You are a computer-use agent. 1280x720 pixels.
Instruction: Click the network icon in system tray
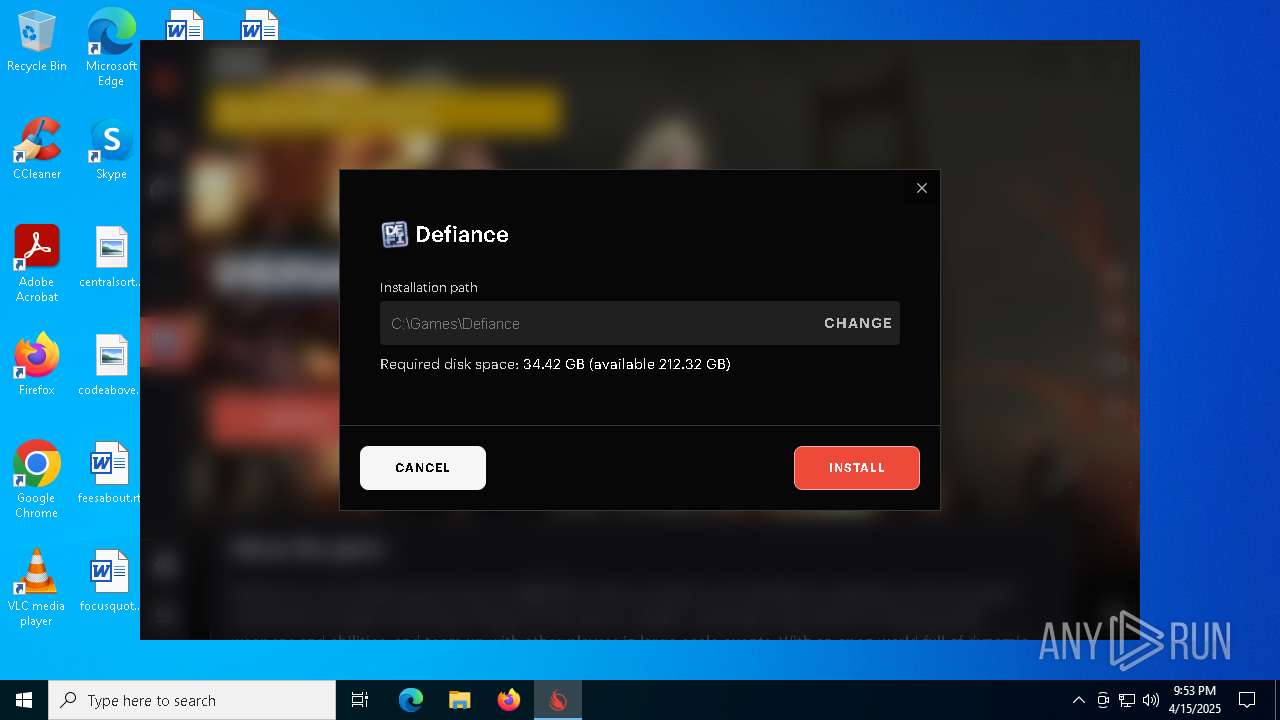tap(1127, 700)
